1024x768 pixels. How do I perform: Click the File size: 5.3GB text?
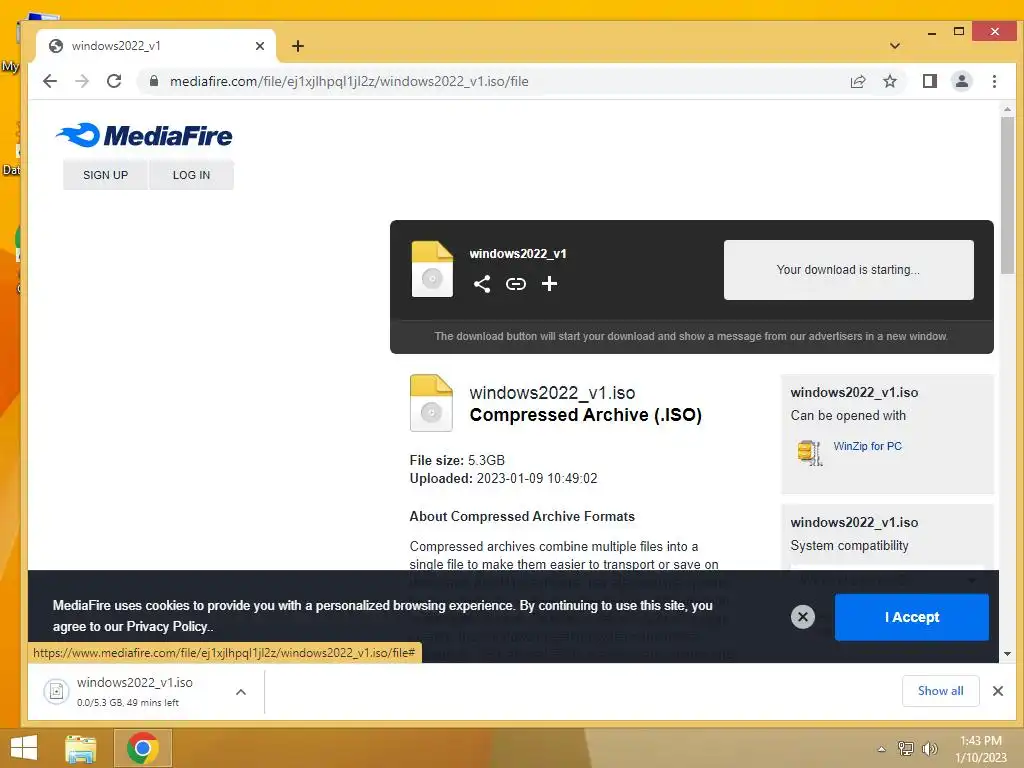pyautogui.click(x=457, y=460)
